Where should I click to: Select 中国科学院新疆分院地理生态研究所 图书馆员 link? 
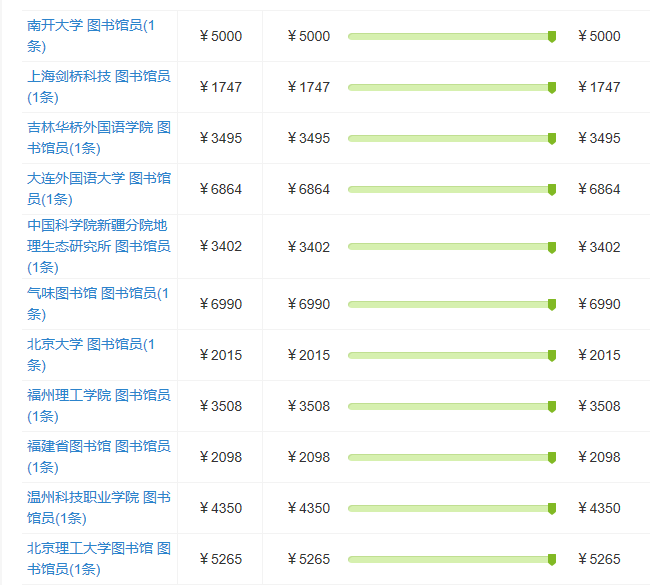(99, 246)
